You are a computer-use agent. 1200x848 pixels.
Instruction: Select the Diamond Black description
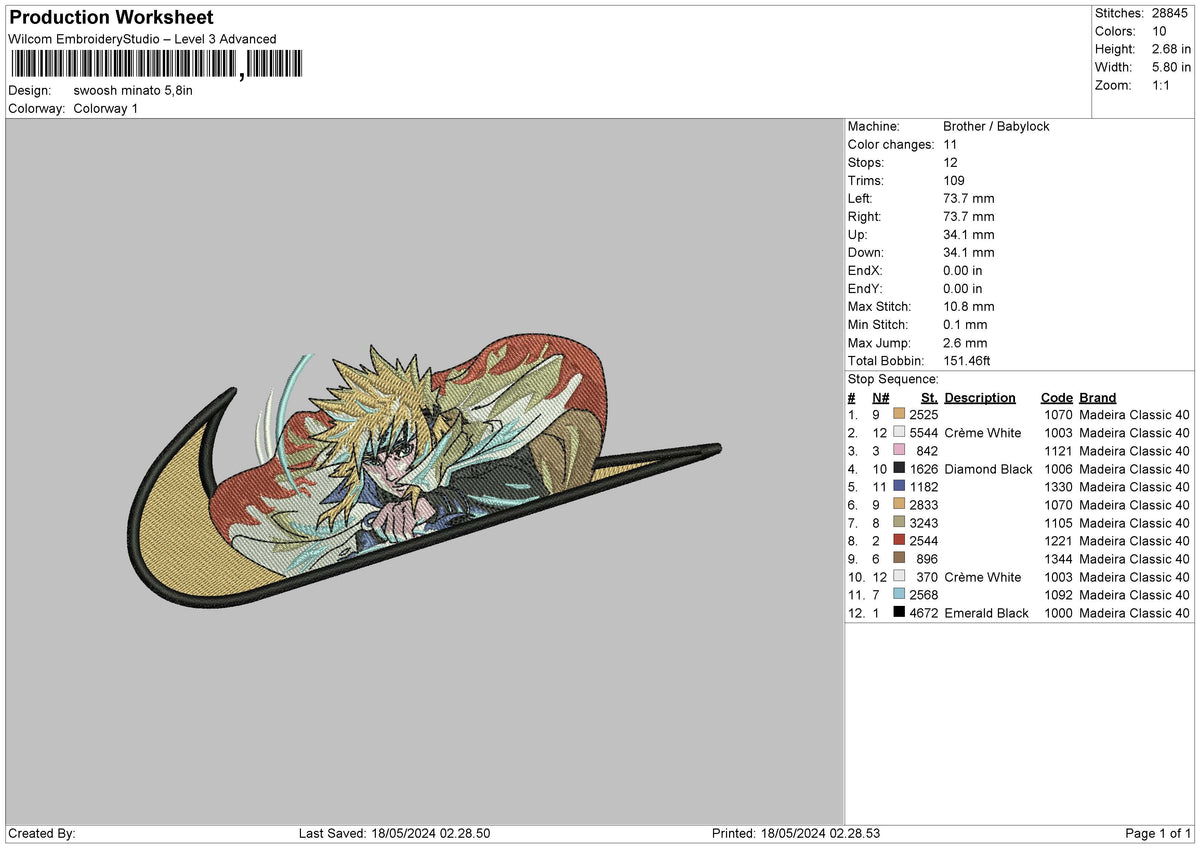click(988, 469)
